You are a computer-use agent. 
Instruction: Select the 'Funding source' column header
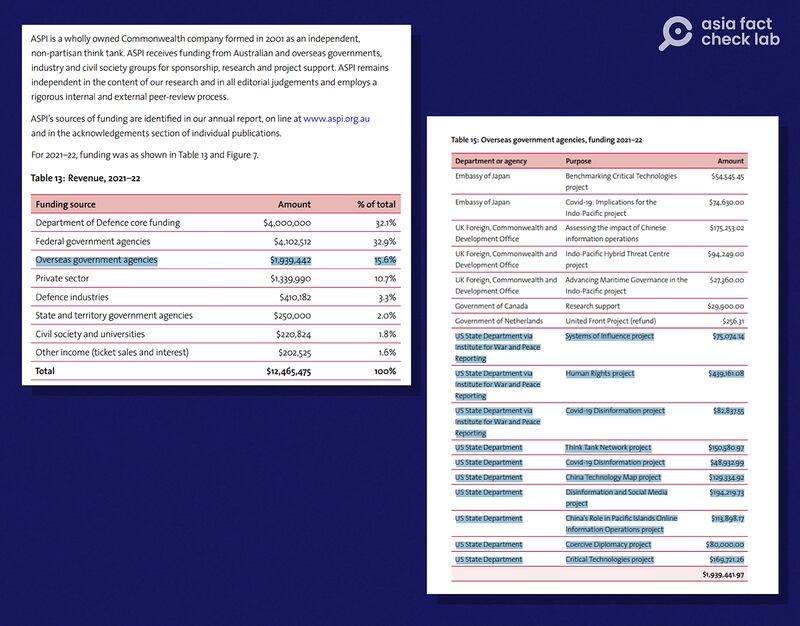[x=66, y=203]
